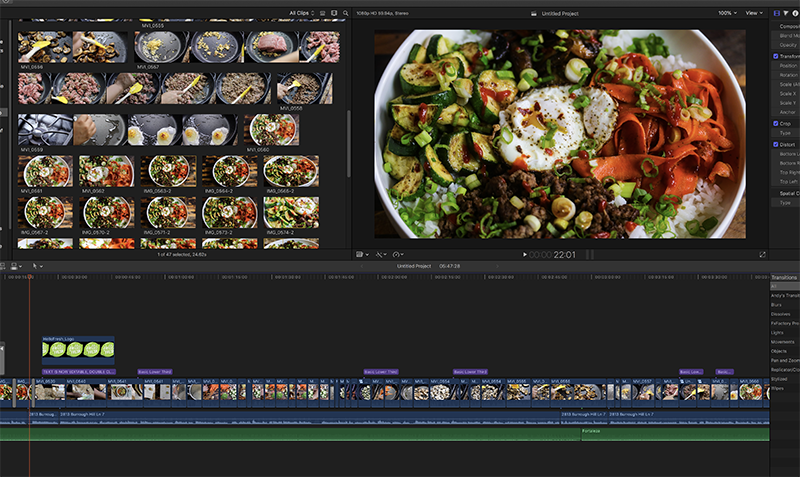Play the viewer using the play button
Viewport: 800px width, 477px height.
tap(524, 254)
